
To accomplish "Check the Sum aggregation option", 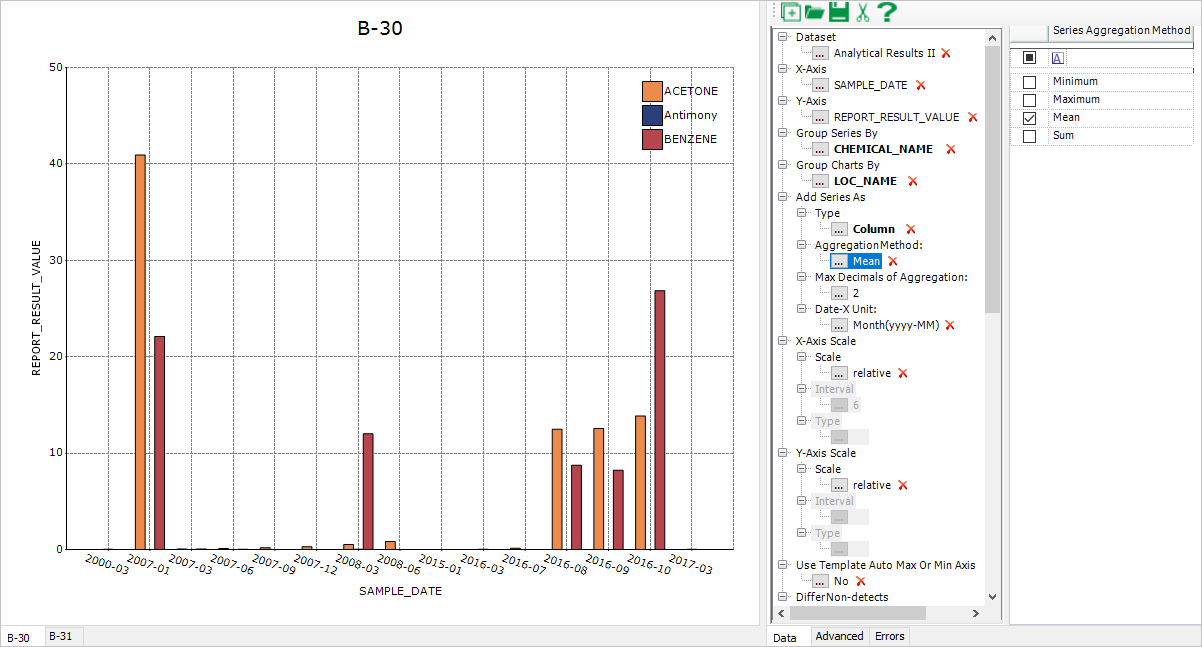I will click(1029, 135).
